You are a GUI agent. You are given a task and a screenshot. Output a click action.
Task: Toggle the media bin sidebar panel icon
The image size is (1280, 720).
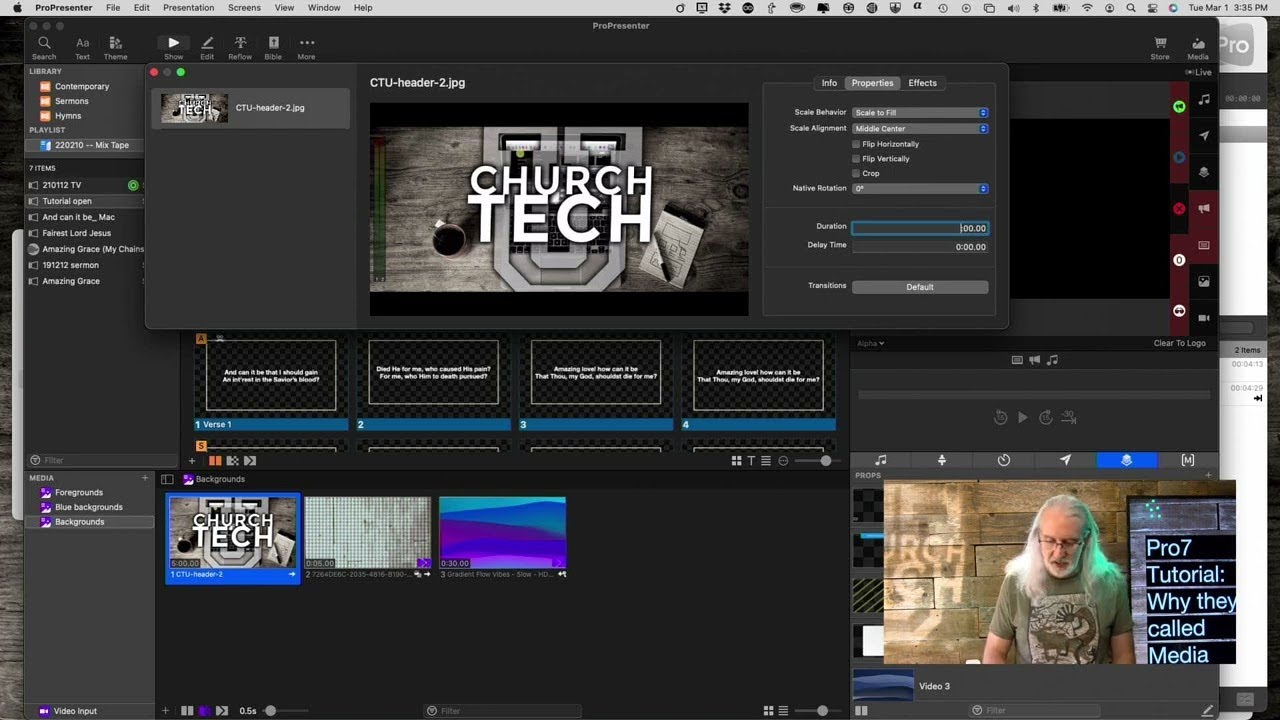(167, 479)
